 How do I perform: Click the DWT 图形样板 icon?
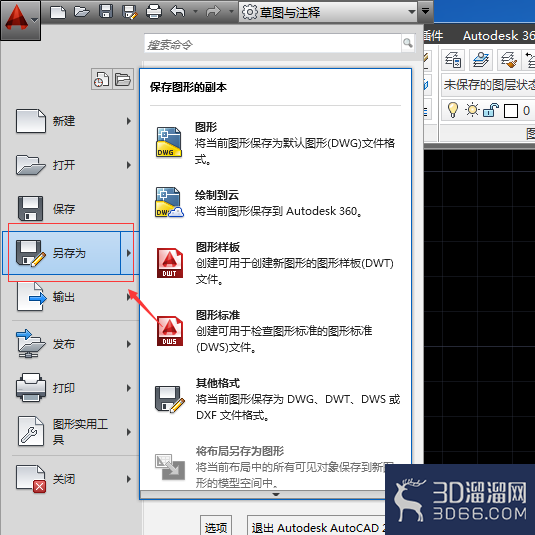click(170, 263)
